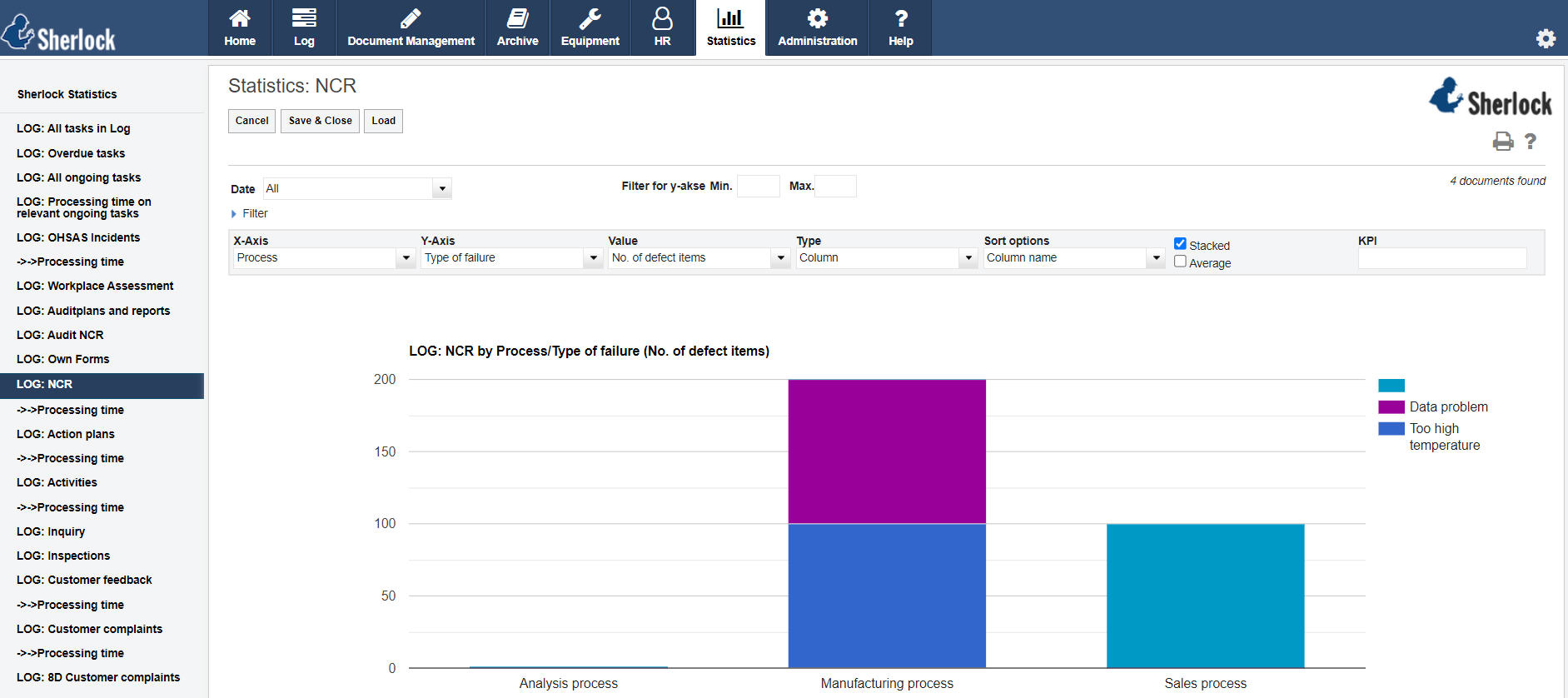Image resolution: width=1568 pixels, height=698 pixels.
Task: Select LOG: NCR in sidebar
Action: [x=102, y=385]
